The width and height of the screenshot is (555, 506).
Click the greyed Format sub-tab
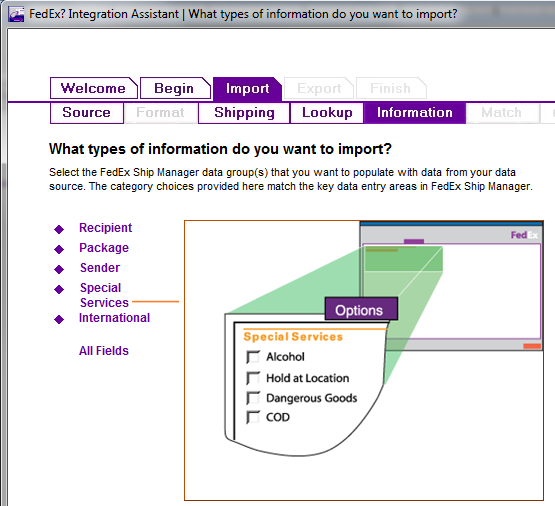pyautogui.click(x=161, y=113)
